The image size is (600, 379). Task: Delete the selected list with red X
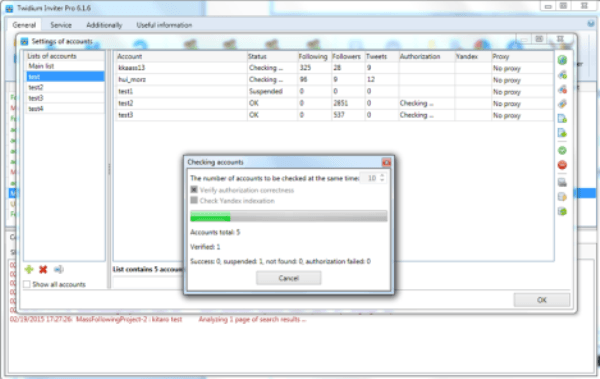click(43, 270)
